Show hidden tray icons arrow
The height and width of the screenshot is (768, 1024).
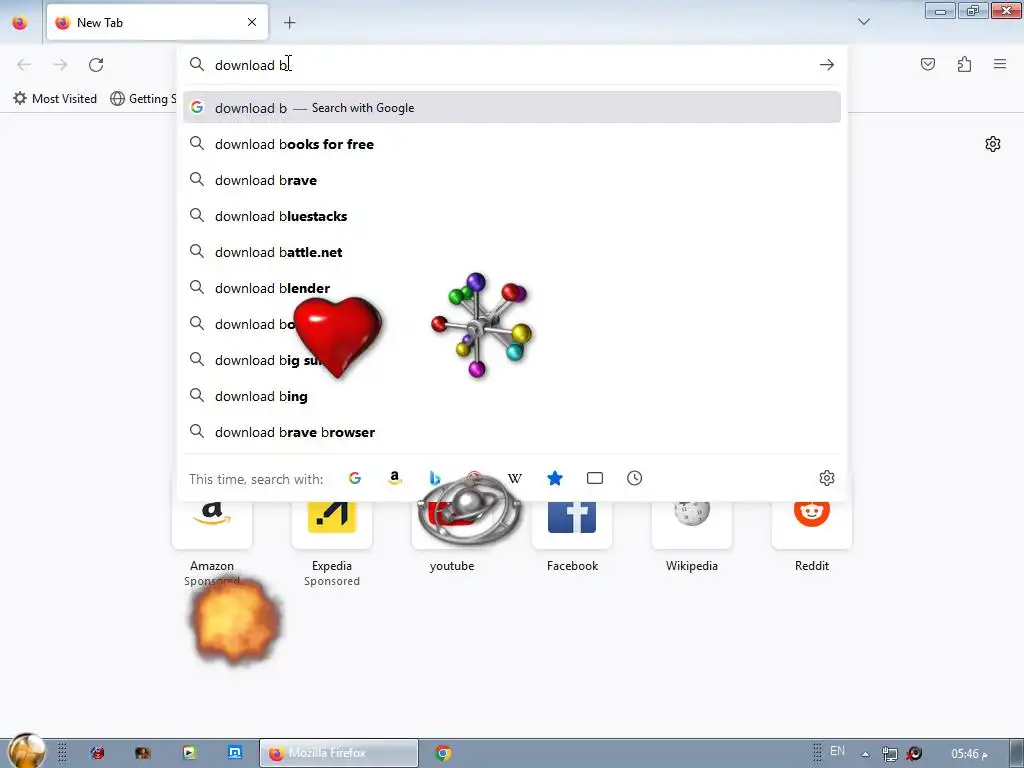865,754
